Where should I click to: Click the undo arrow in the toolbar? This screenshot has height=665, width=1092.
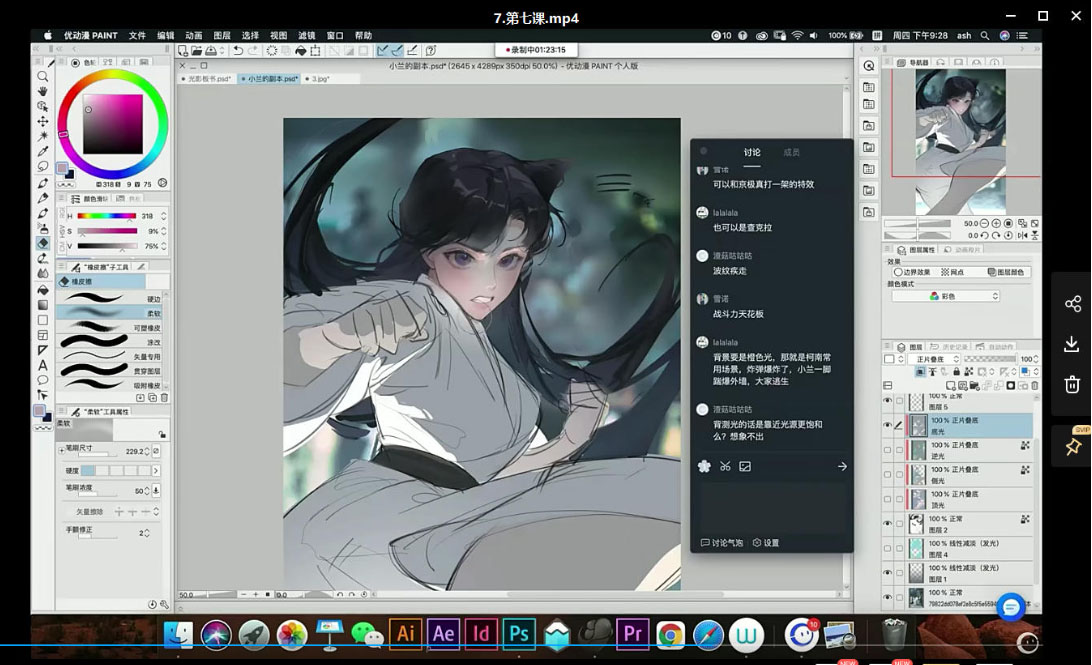238,50
